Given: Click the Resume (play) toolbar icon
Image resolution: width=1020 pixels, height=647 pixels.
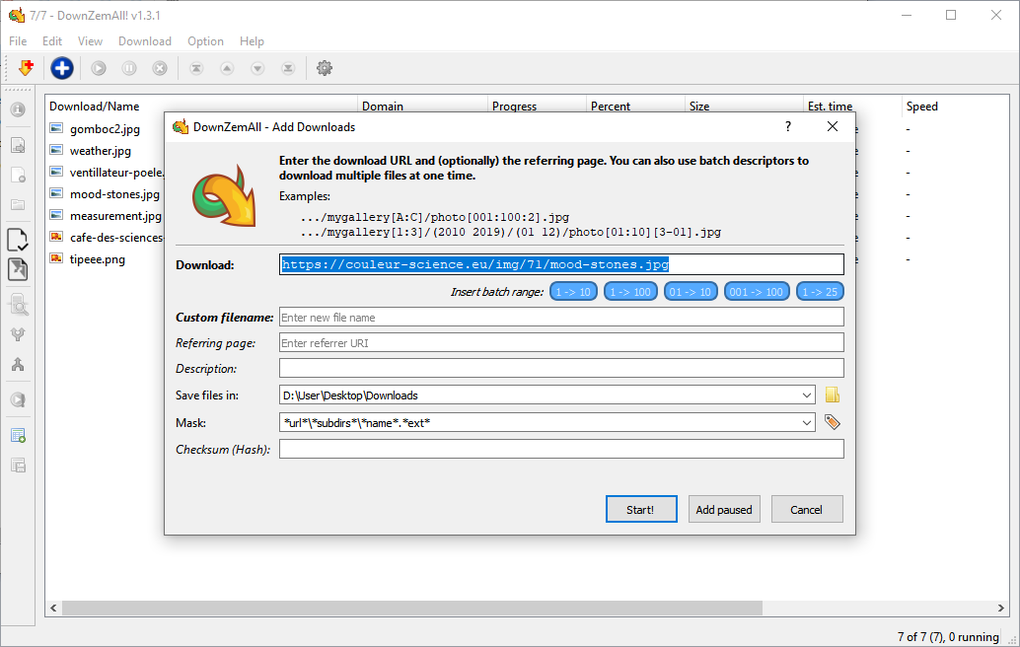Looking at the screenshot, I should 98,68.
